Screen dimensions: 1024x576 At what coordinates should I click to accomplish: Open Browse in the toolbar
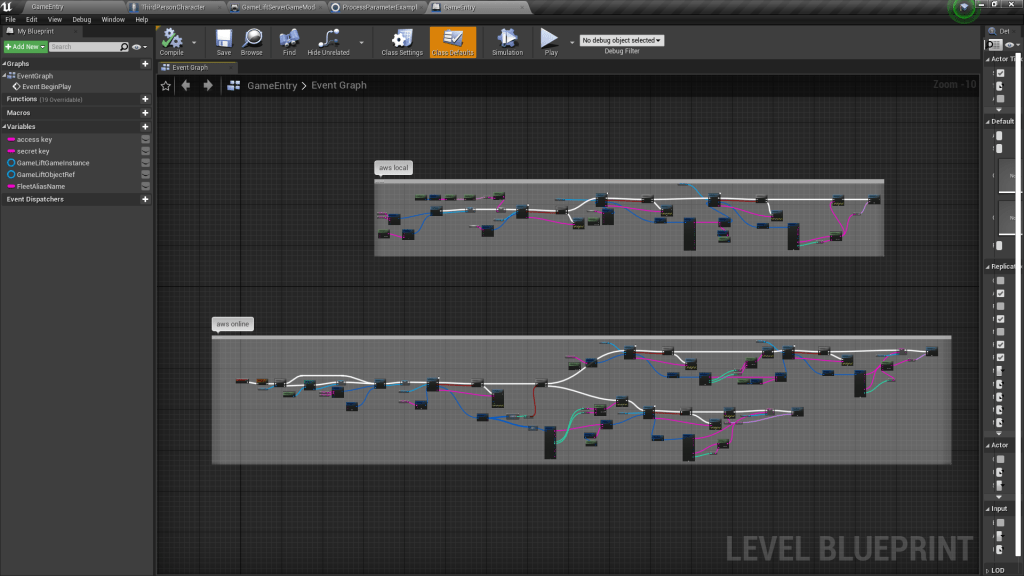click(x=251, y=39)
